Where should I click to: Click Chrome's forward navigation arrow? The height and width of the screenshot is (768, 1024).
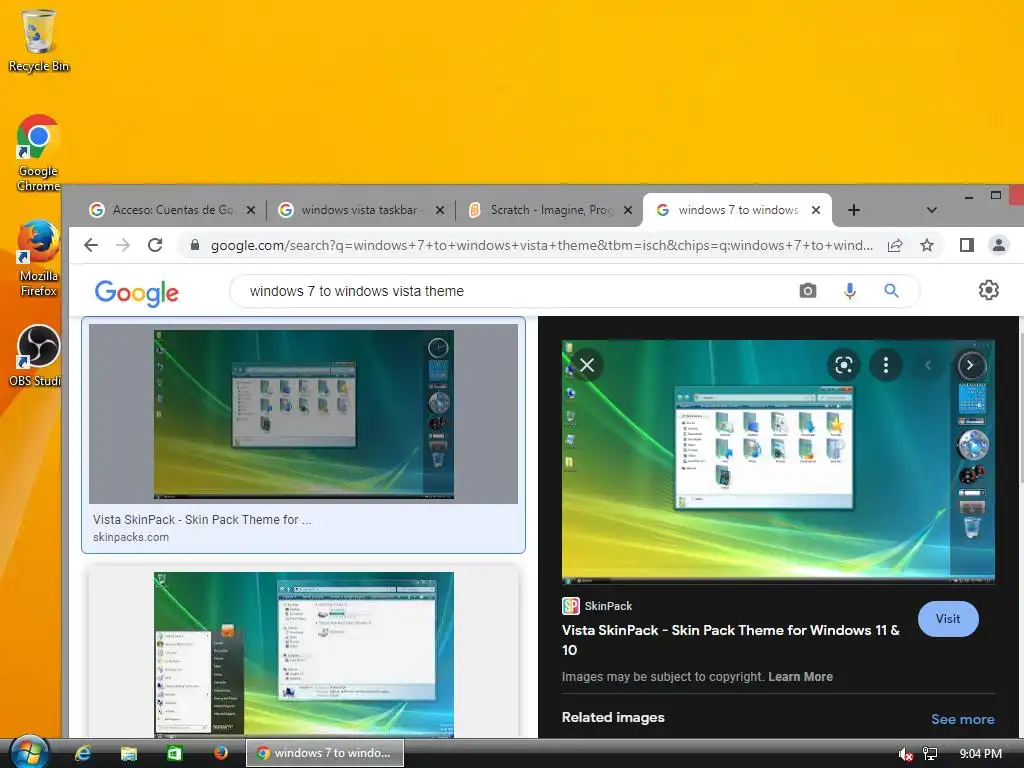122,245
